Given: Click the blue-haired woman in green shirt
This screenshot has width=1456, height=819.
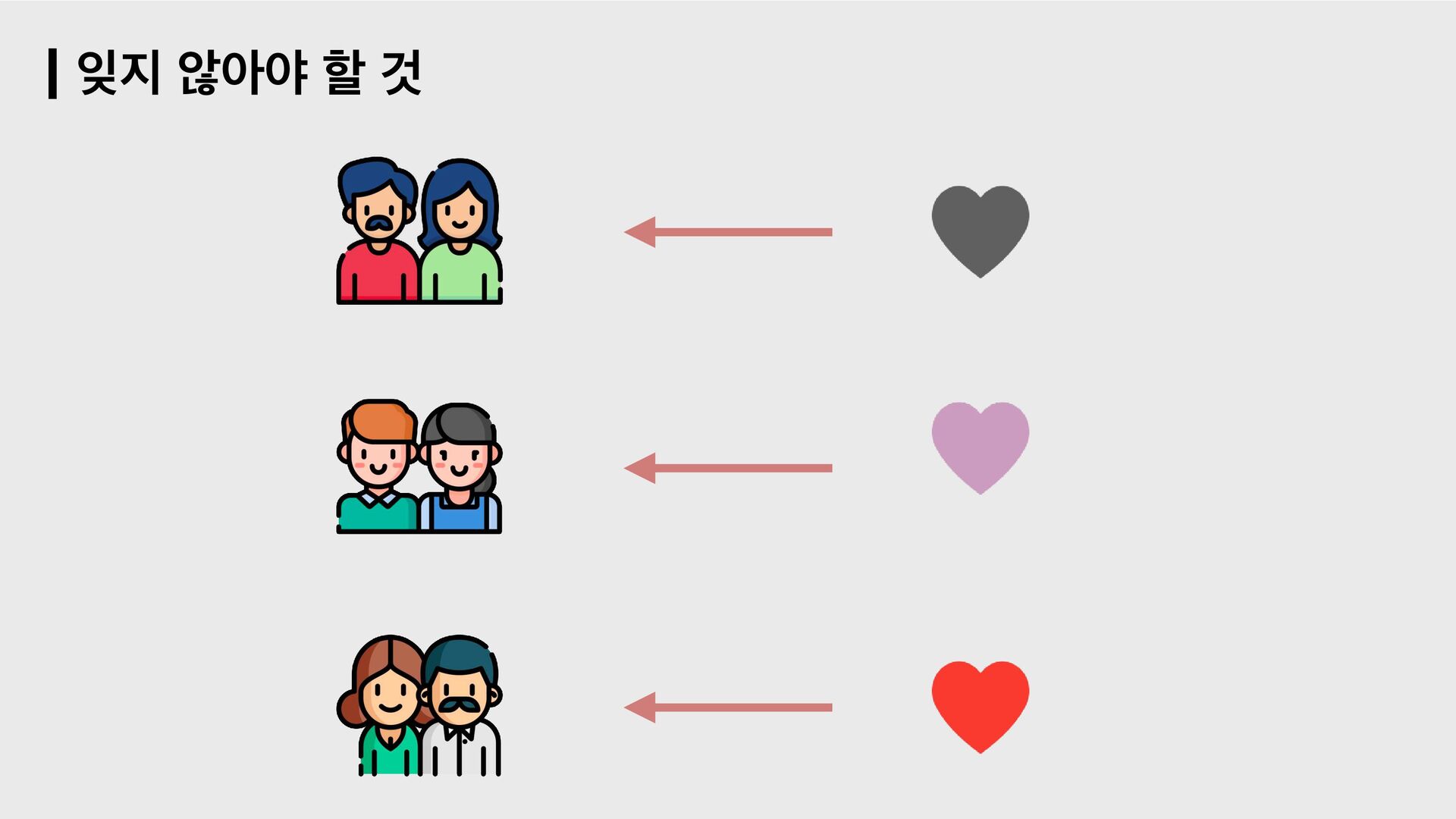Looking at the screenshot, I should (461, 231).
